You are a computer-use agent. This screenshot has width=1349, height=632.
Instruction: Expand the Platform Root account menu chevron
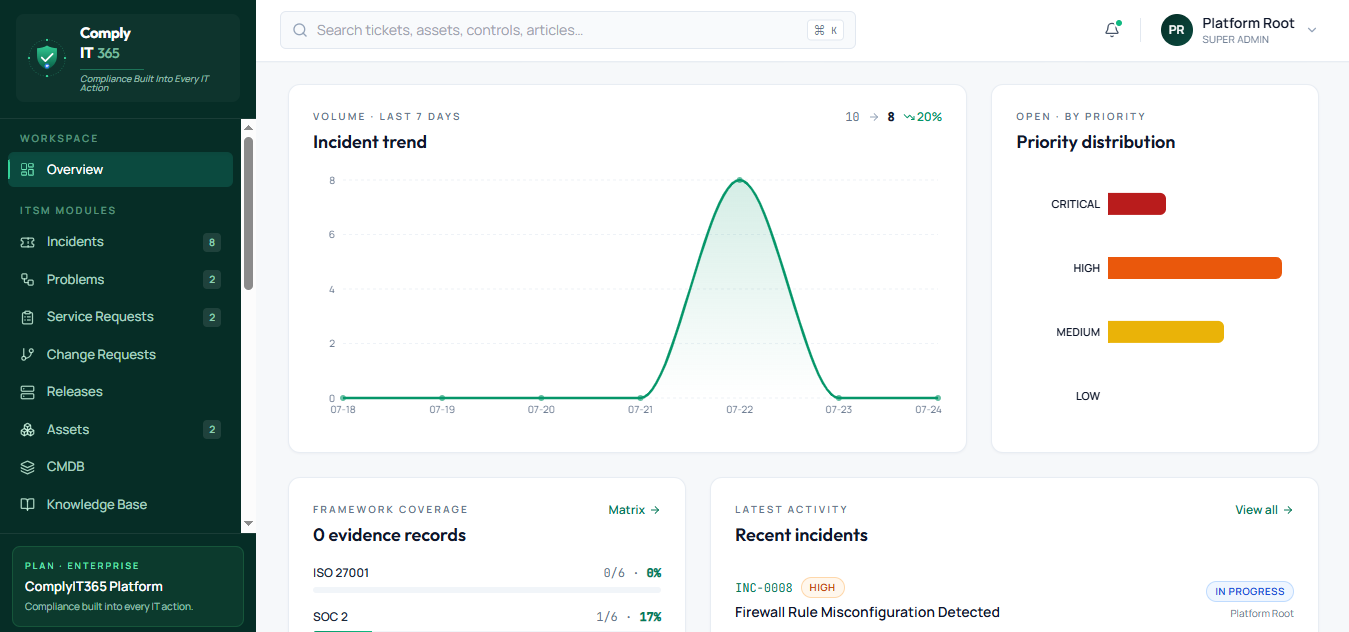[x=1312, y=30]
